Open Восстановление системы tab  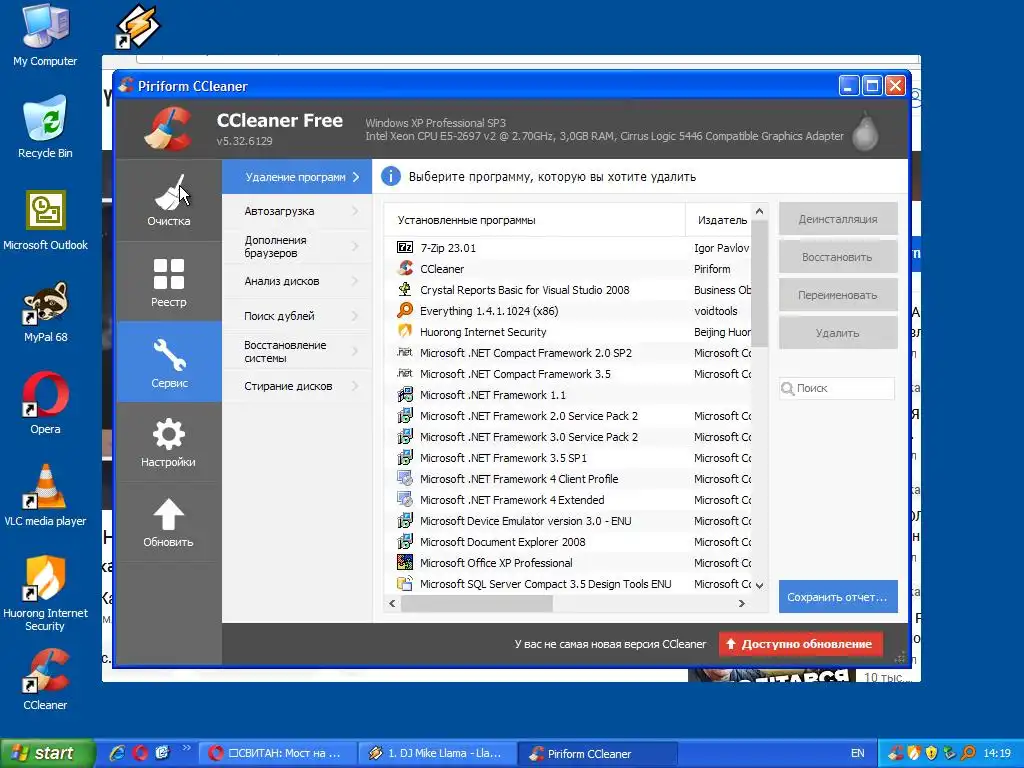point(296,351)
